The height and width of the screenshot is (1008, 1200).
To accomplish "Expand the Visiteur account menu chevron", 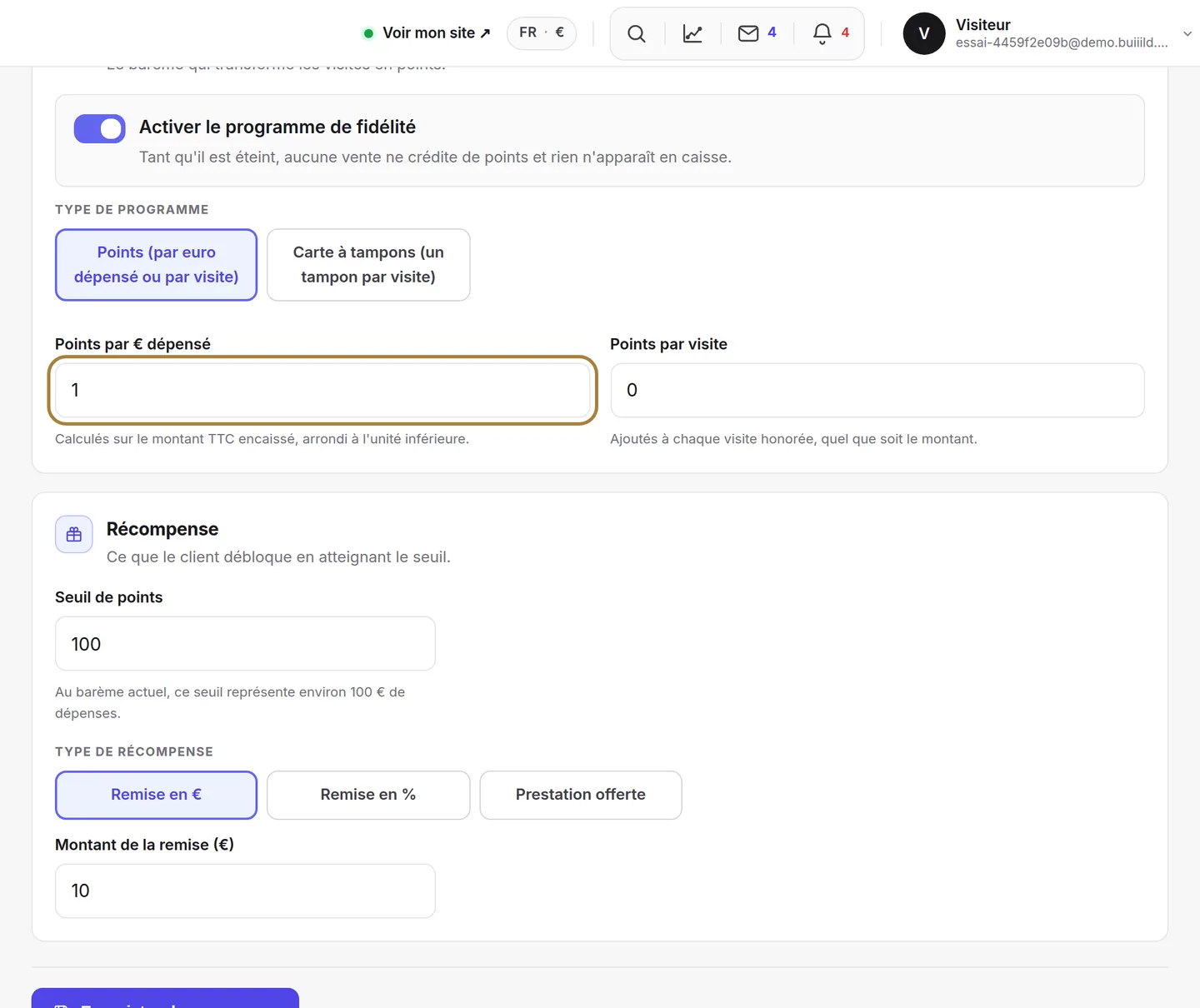I will click(x=1187, y=33).
